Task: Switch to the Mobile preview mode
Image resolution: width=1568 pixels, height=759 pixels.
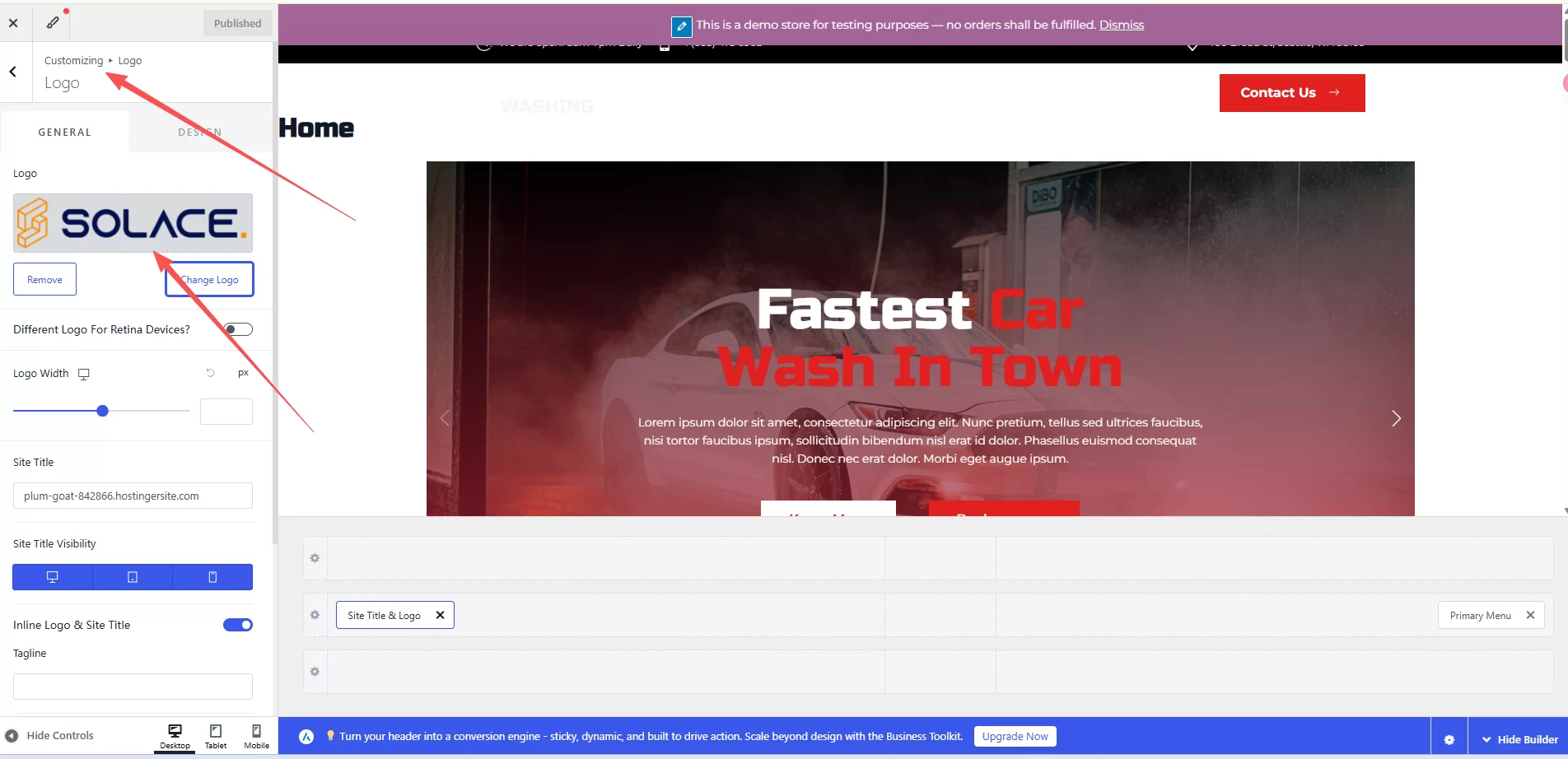Action: [256, 736]
